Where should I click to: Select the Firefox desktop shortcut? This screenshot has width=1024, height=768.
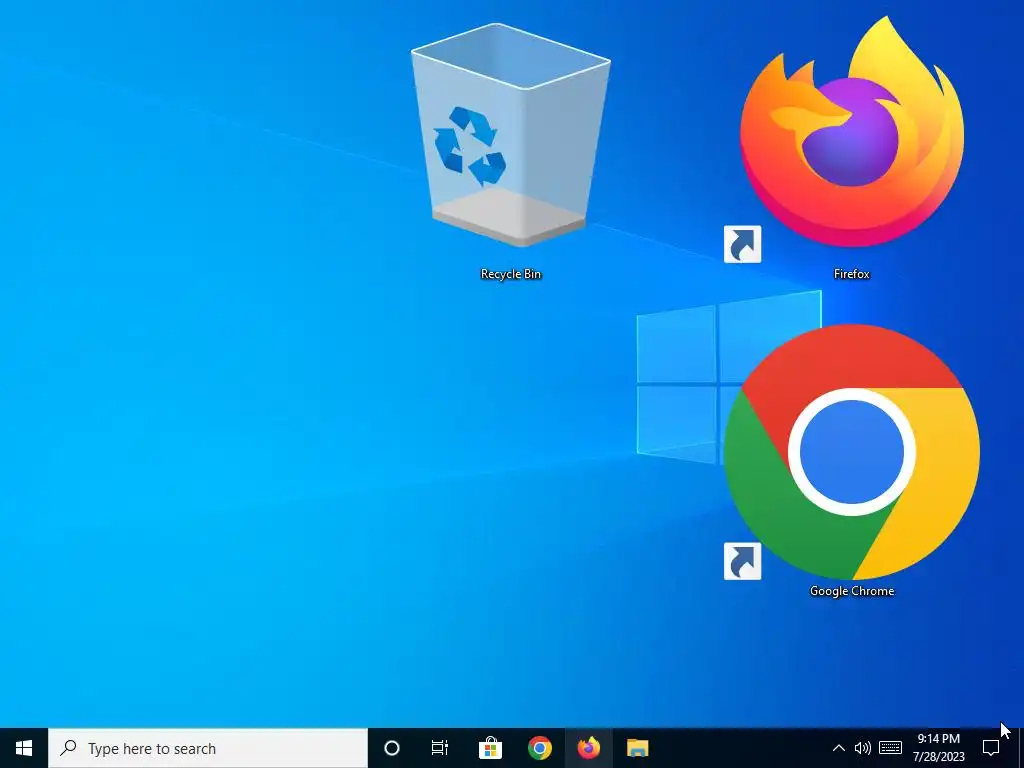coord(851,133)
